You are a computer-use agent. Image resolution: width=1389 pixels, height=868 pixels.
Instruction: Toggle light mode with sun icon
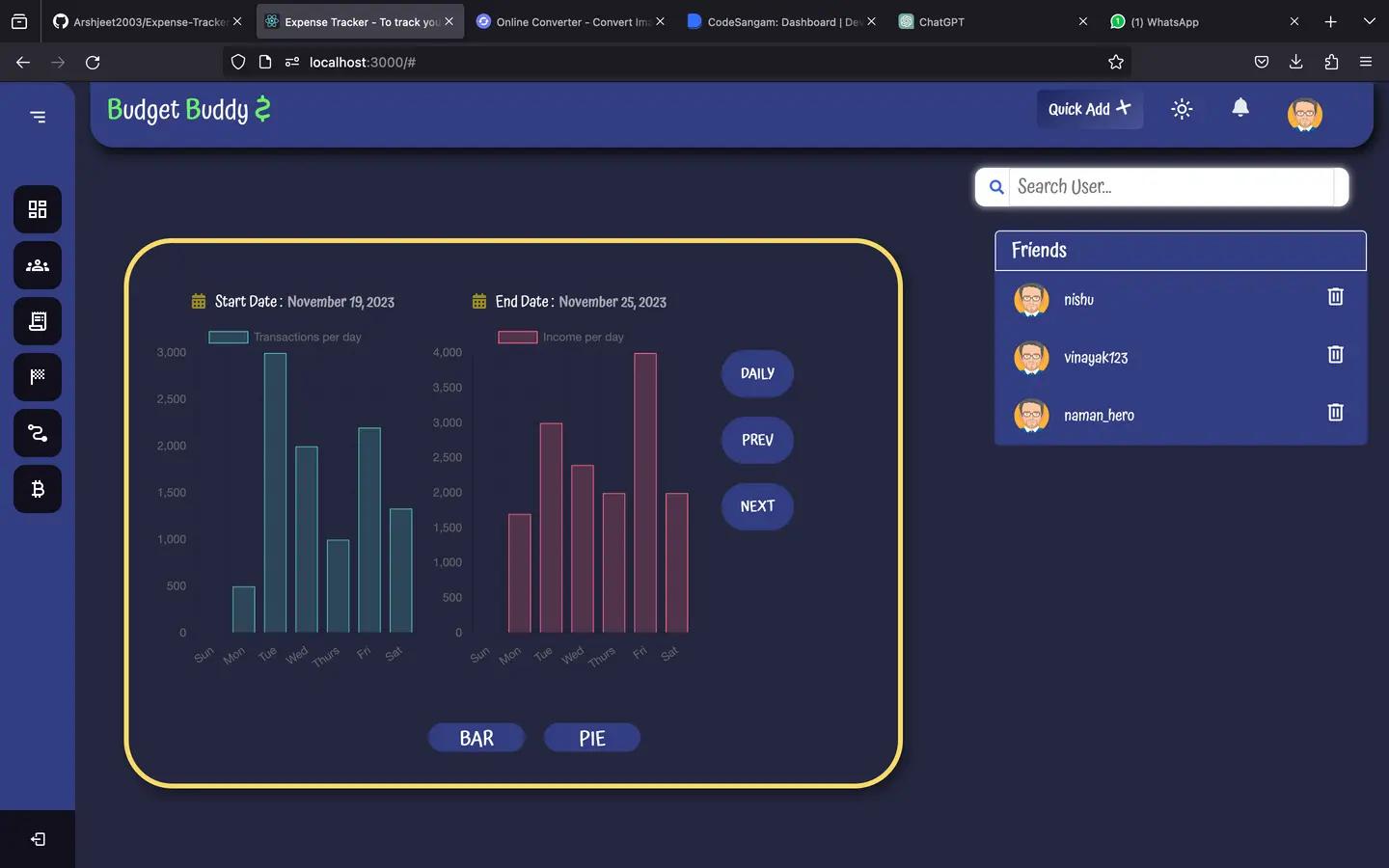click(x=1182, y=109)
